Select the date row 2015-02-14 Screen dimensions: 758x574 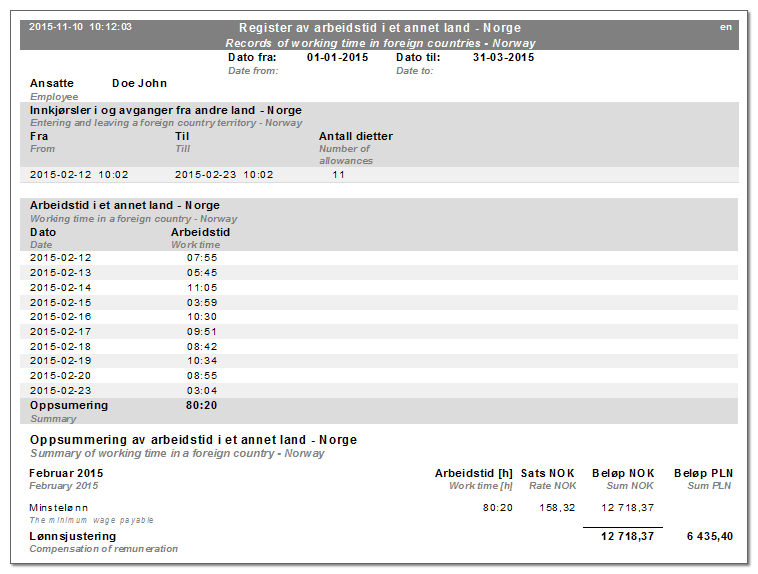(60, 288)
